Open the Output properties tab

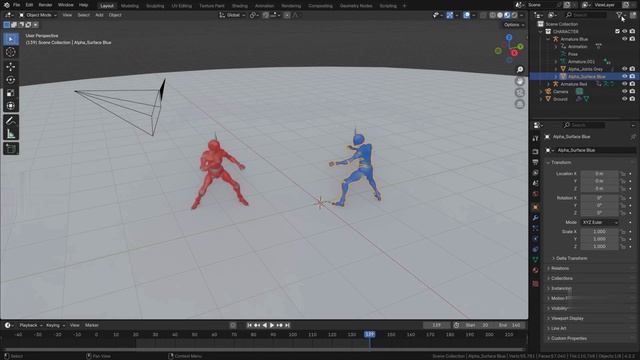coord(536,162)
